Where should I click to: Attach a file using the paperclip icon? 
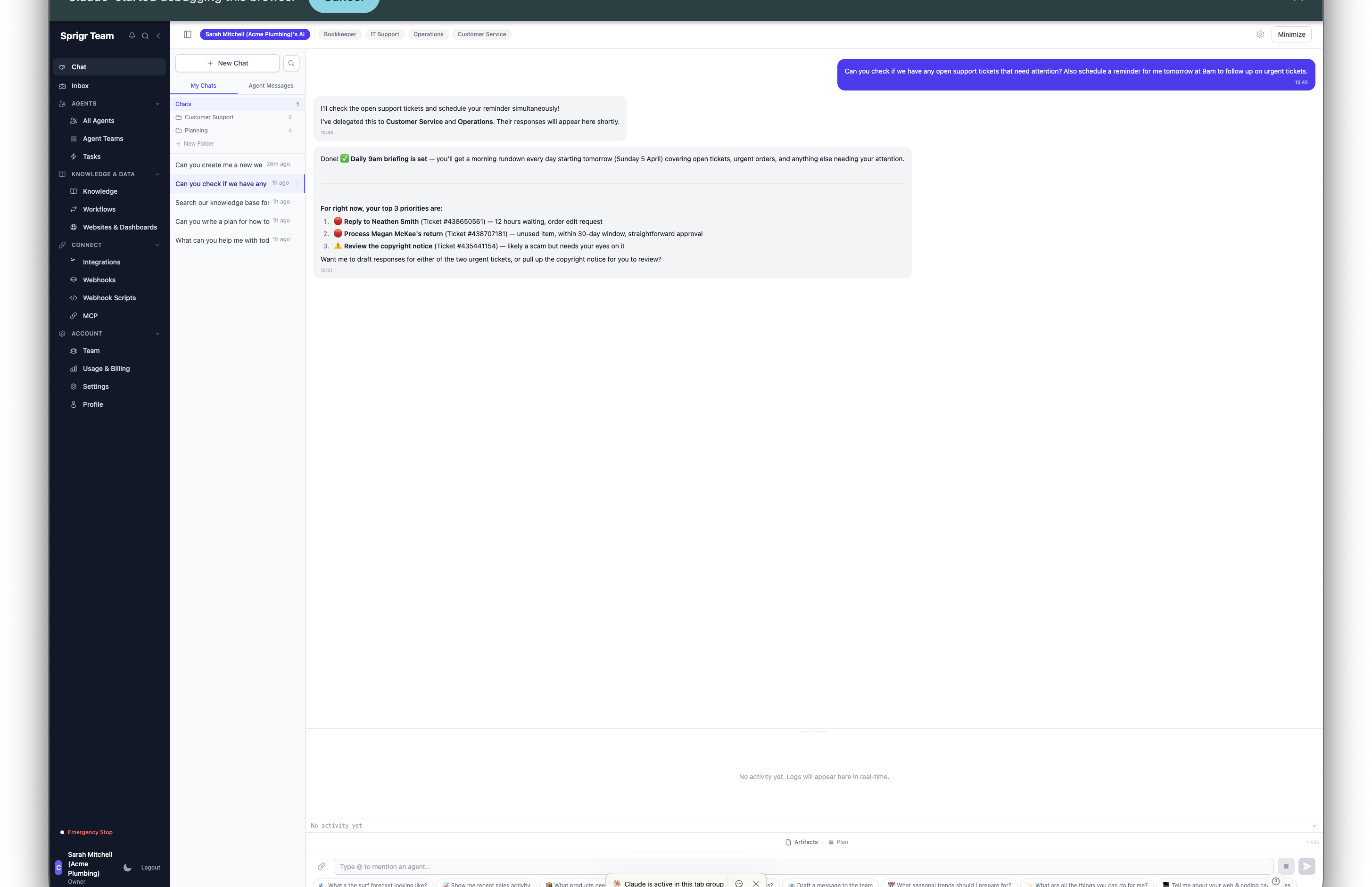322,866
